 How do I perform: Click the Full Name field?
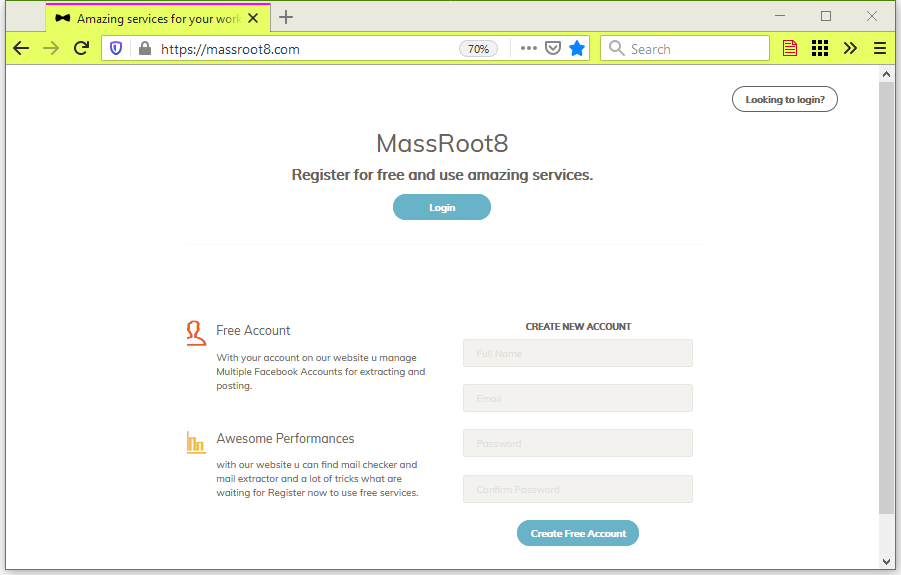[x=577, y=353]
